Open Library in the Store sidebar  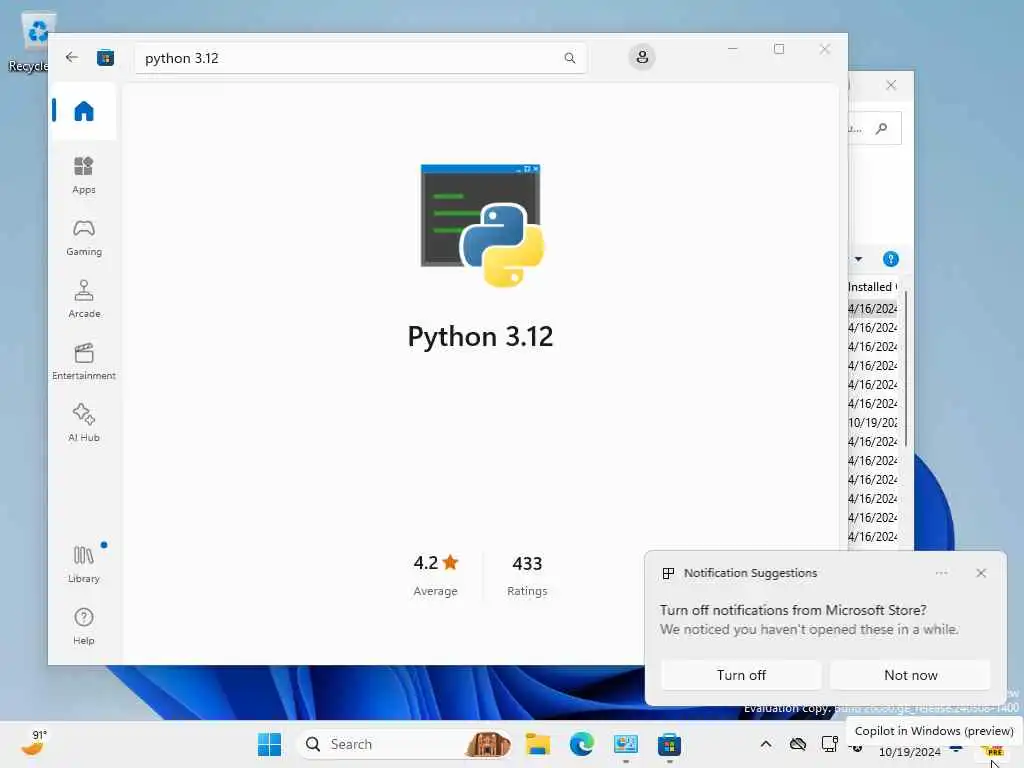click(84, 564)
